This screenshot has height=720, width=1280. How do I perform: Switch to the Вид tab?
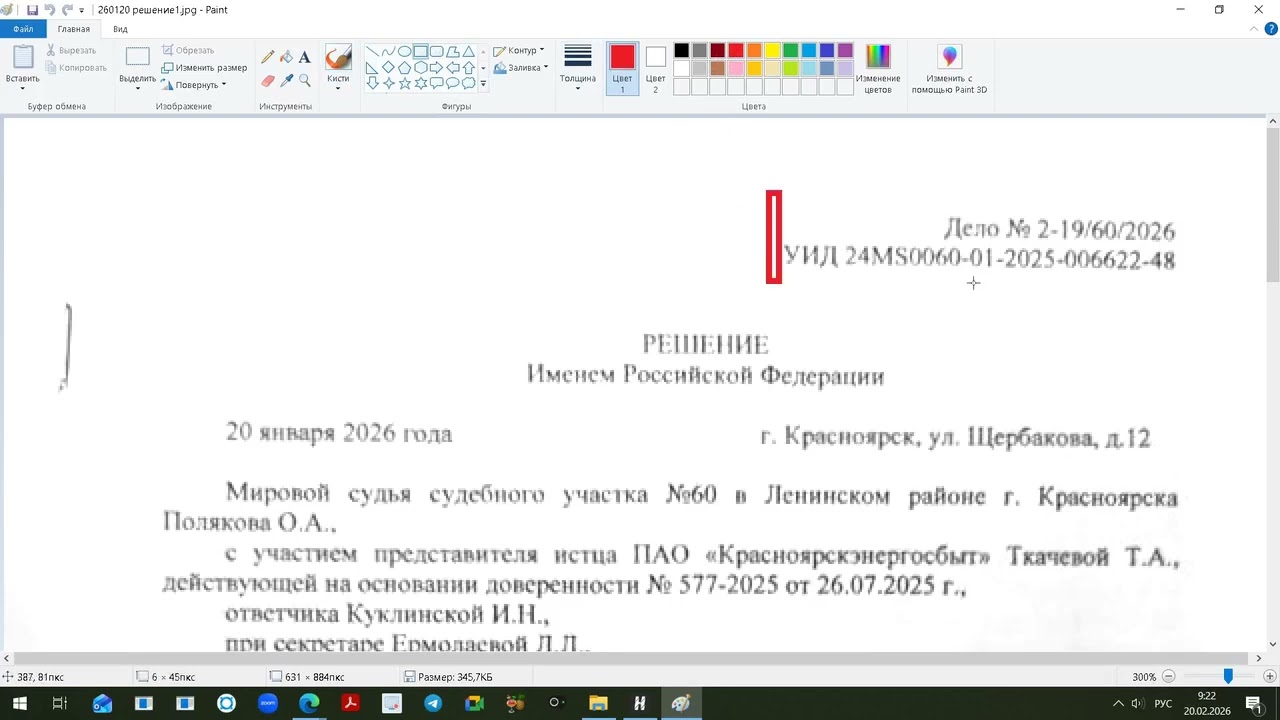[x=120, y=29]
